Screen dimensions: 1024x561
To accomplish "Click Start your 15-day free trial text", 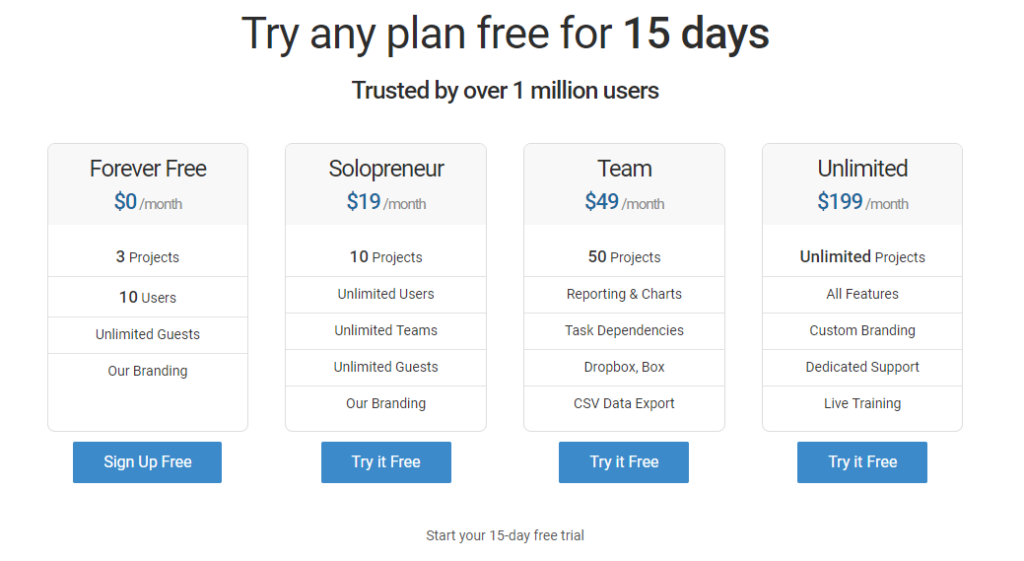I will 505,535.
